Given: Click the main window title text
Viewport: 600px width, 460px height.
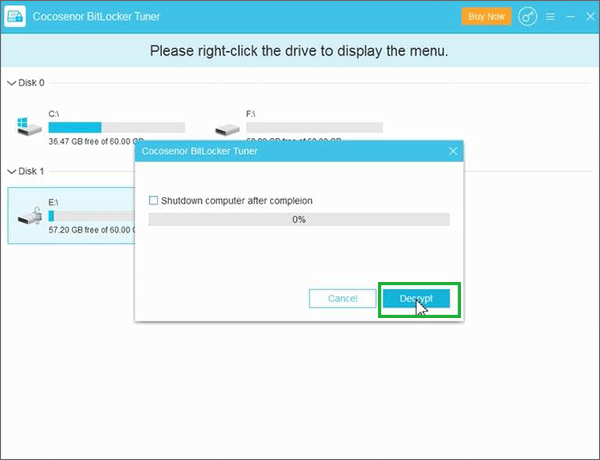Looking at the screenshot, I should pyautogui.click(x=96, y=16).
